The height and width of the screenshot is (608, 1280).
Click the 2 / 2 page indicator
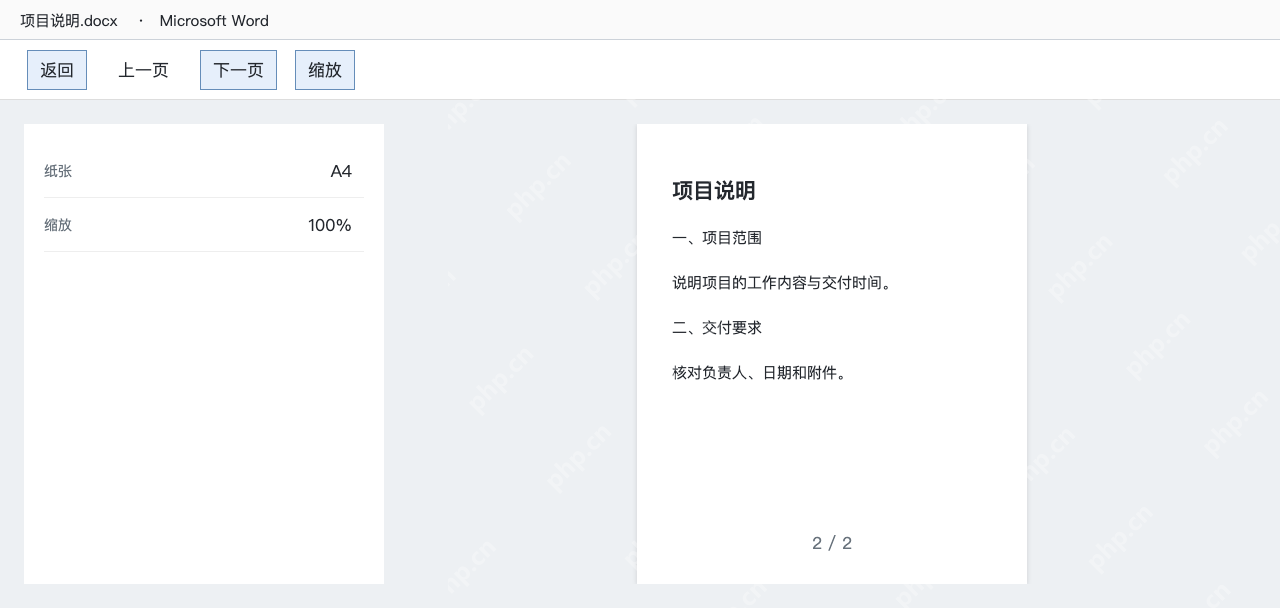[832, 543]
